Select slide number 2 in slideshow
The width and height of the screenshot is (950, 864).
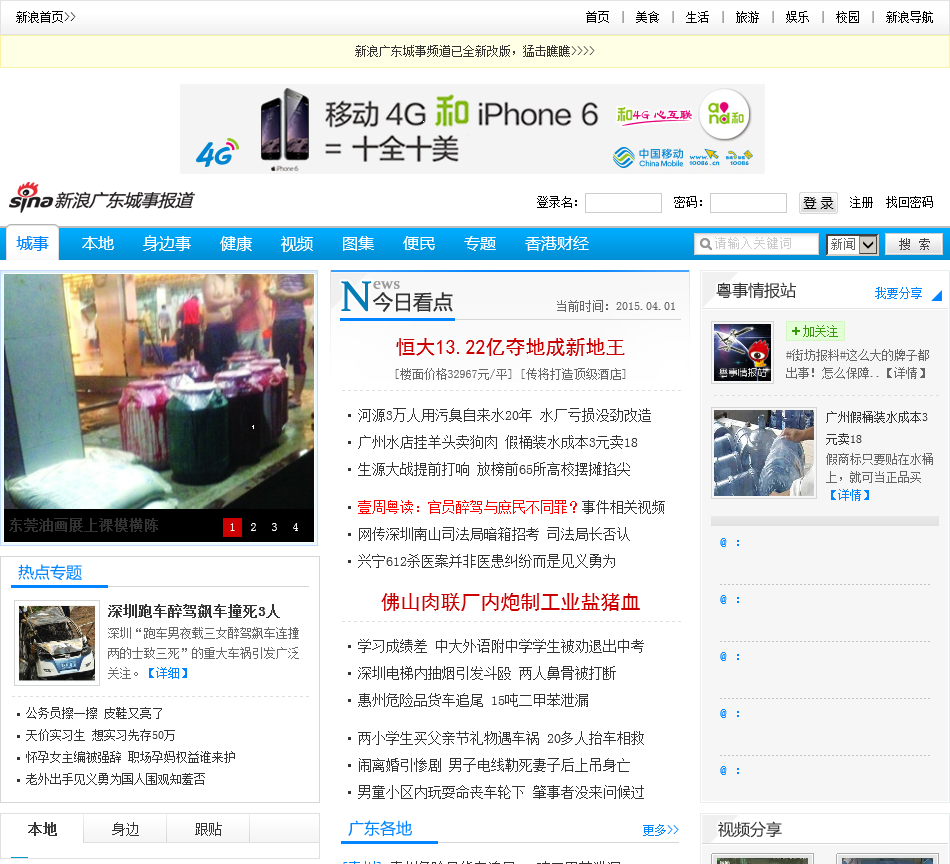[x=253, y=527]
